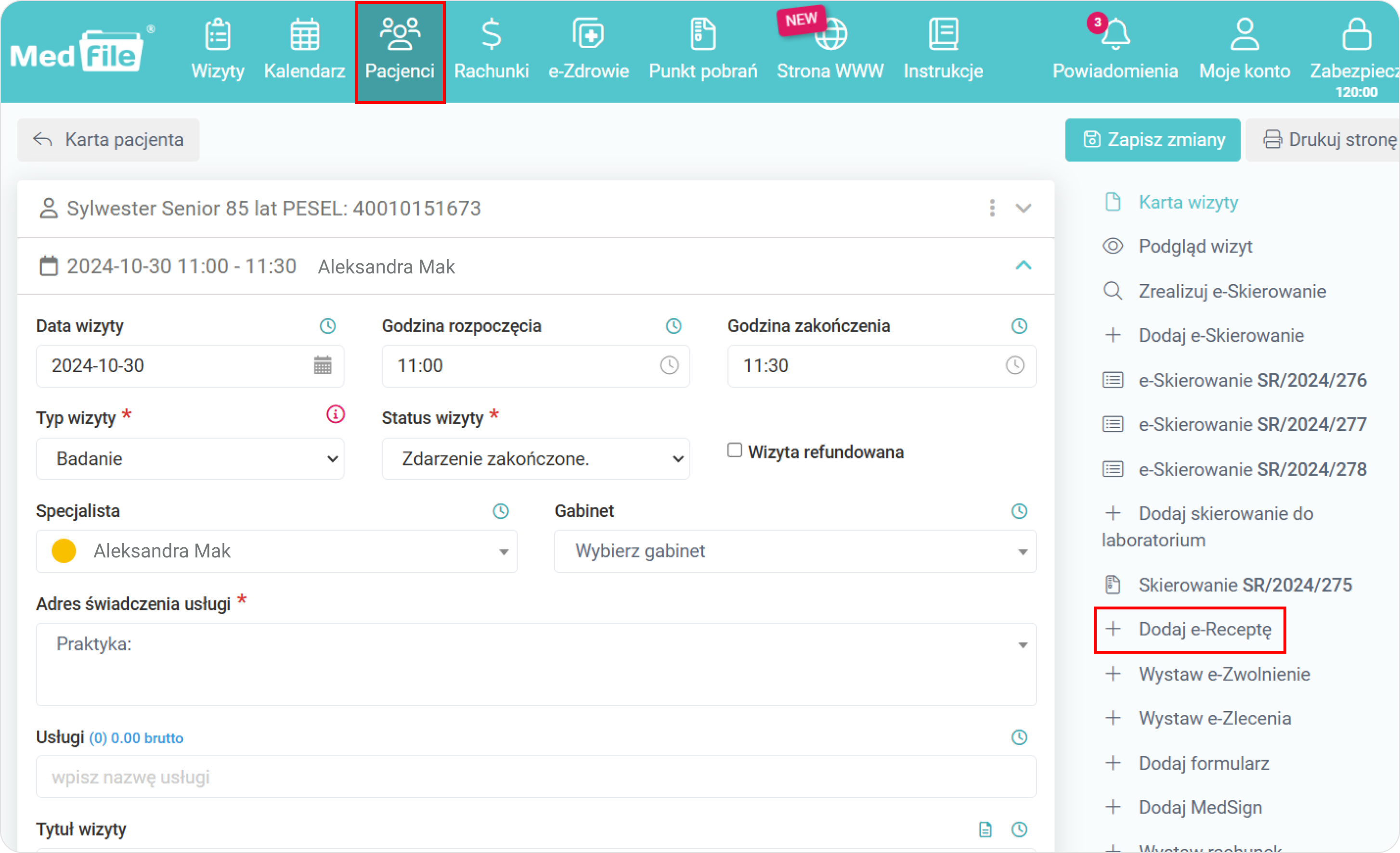Click the calendar icon in Data wizyty field
The height and width of the screenshot is (853, 1400).
tap(322, 365)
